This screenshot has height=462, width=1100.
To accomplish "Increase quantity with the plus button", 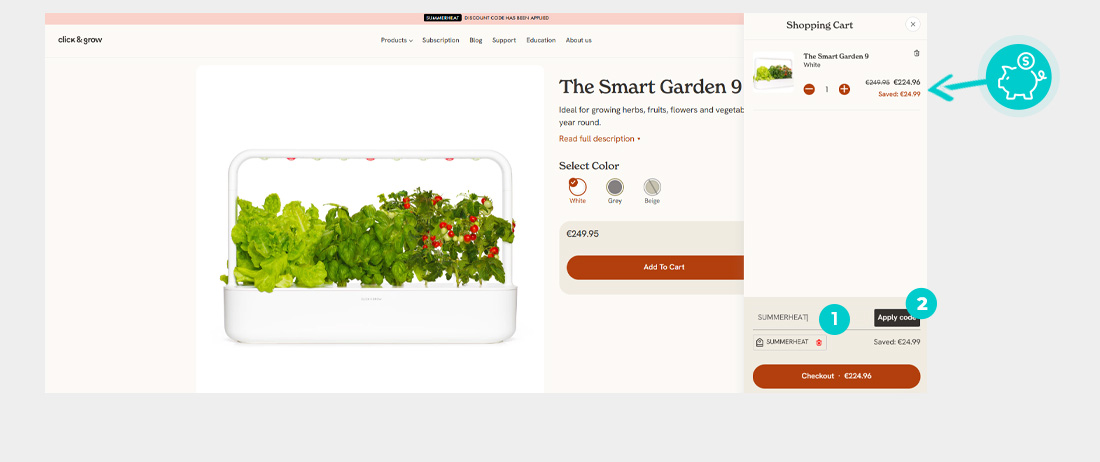I will pos(844,89).
